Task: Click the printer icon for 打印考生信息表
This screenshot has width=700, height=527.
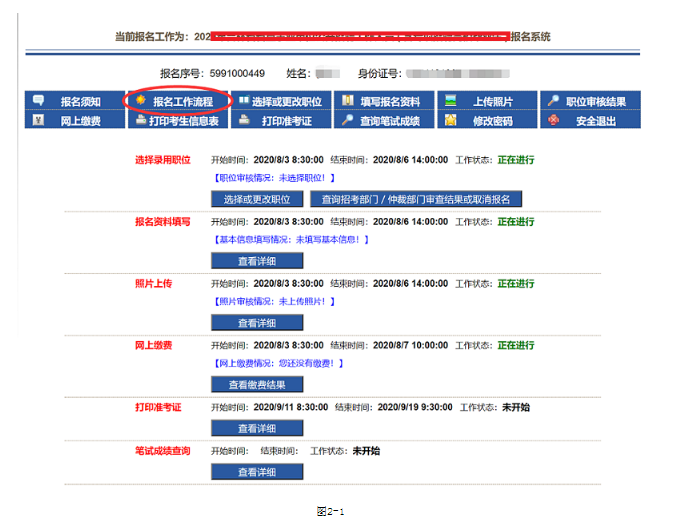Action: (141, 120)
